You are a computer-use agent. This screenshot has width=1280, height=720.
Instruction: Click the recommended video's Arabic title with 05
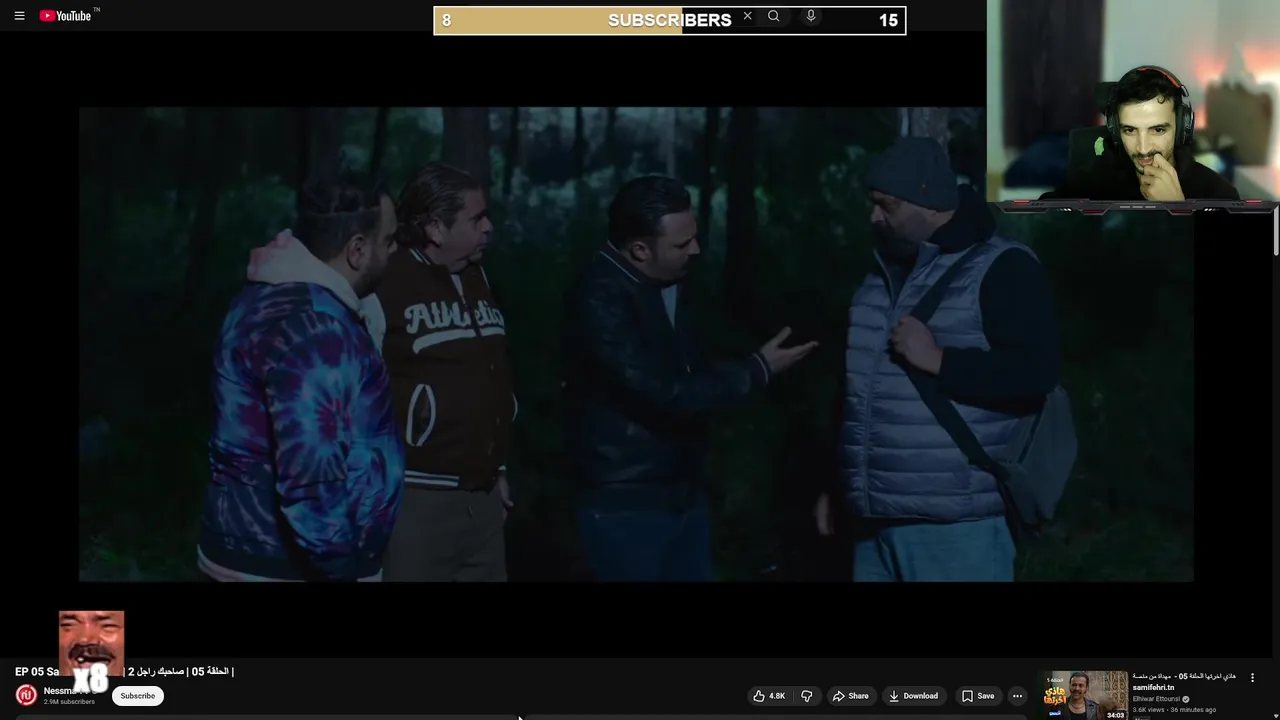pos(1184,676)
